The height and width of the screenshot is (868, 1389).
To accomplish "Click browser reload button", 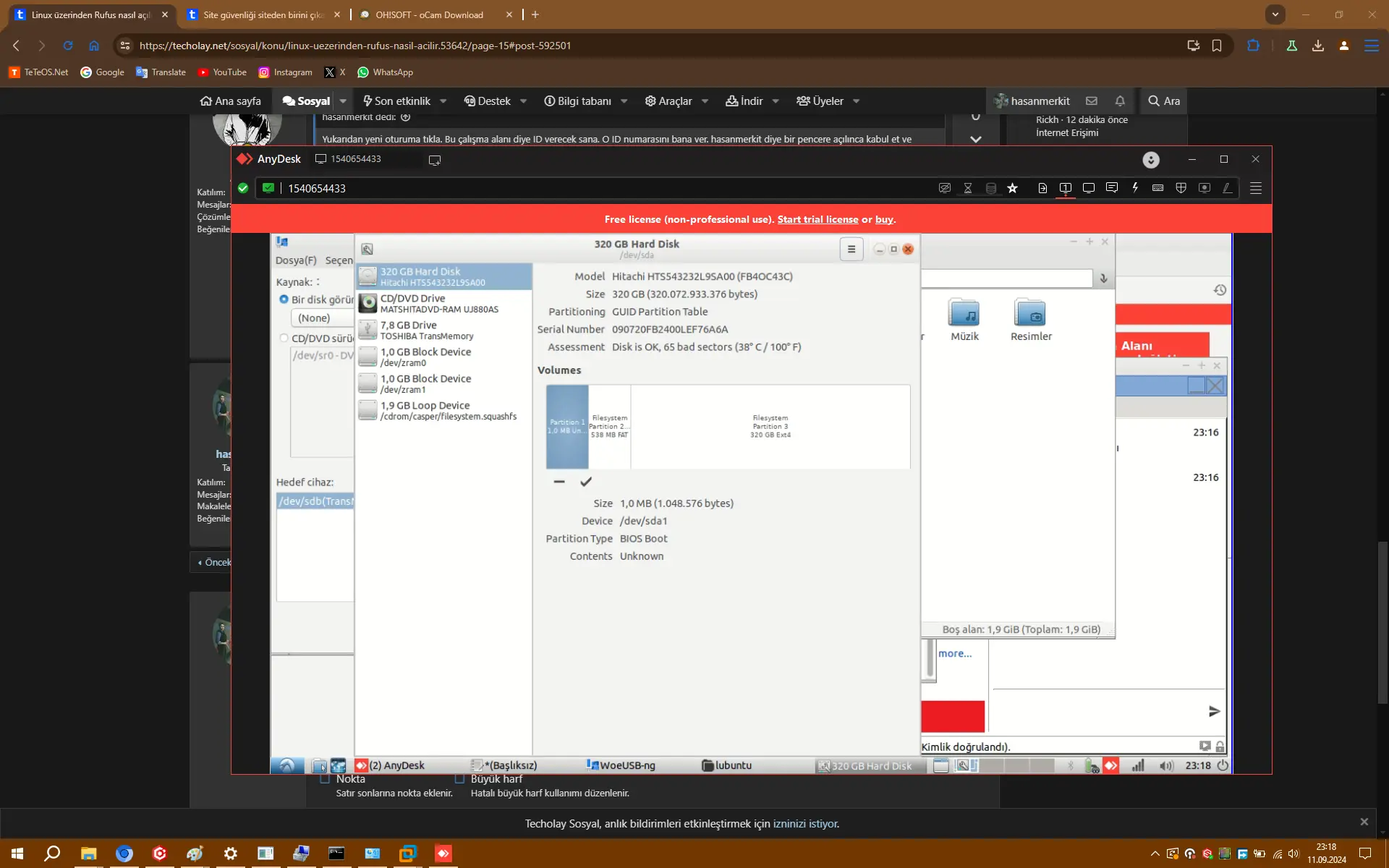I will click(x=68, y=46).
